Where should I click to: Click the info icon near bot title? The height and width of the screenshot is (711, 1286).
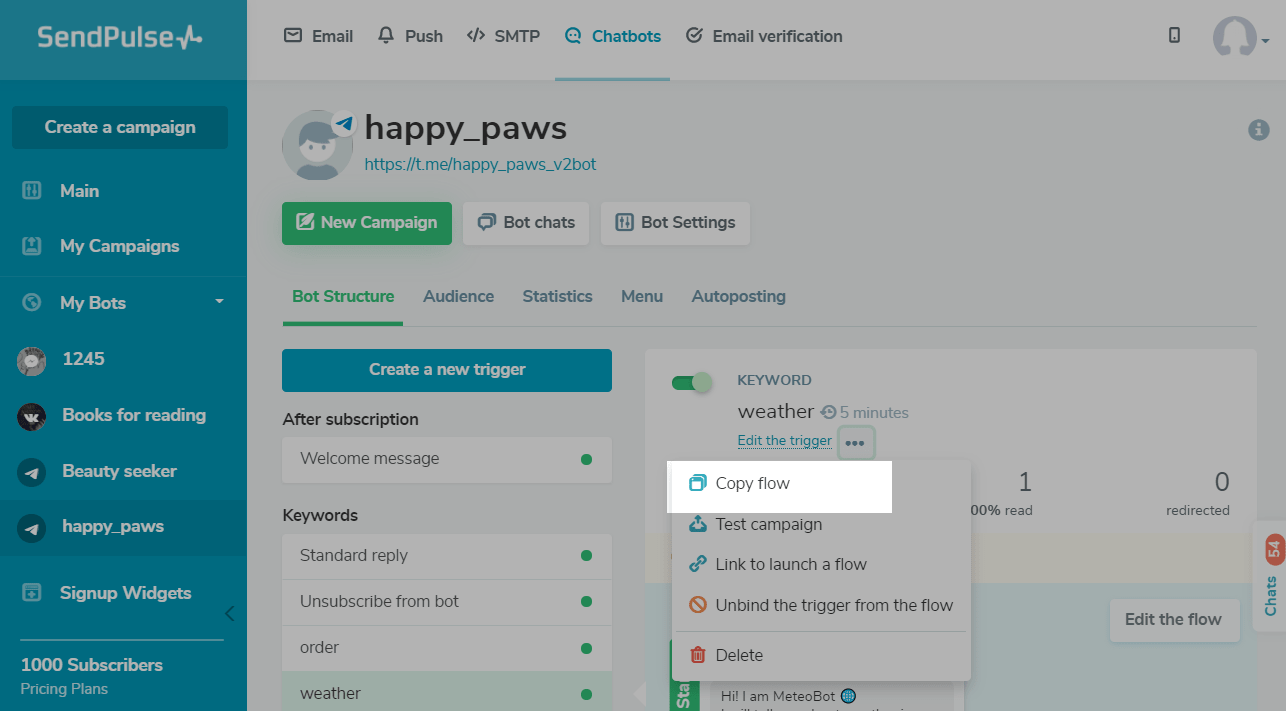(1259, 130)
